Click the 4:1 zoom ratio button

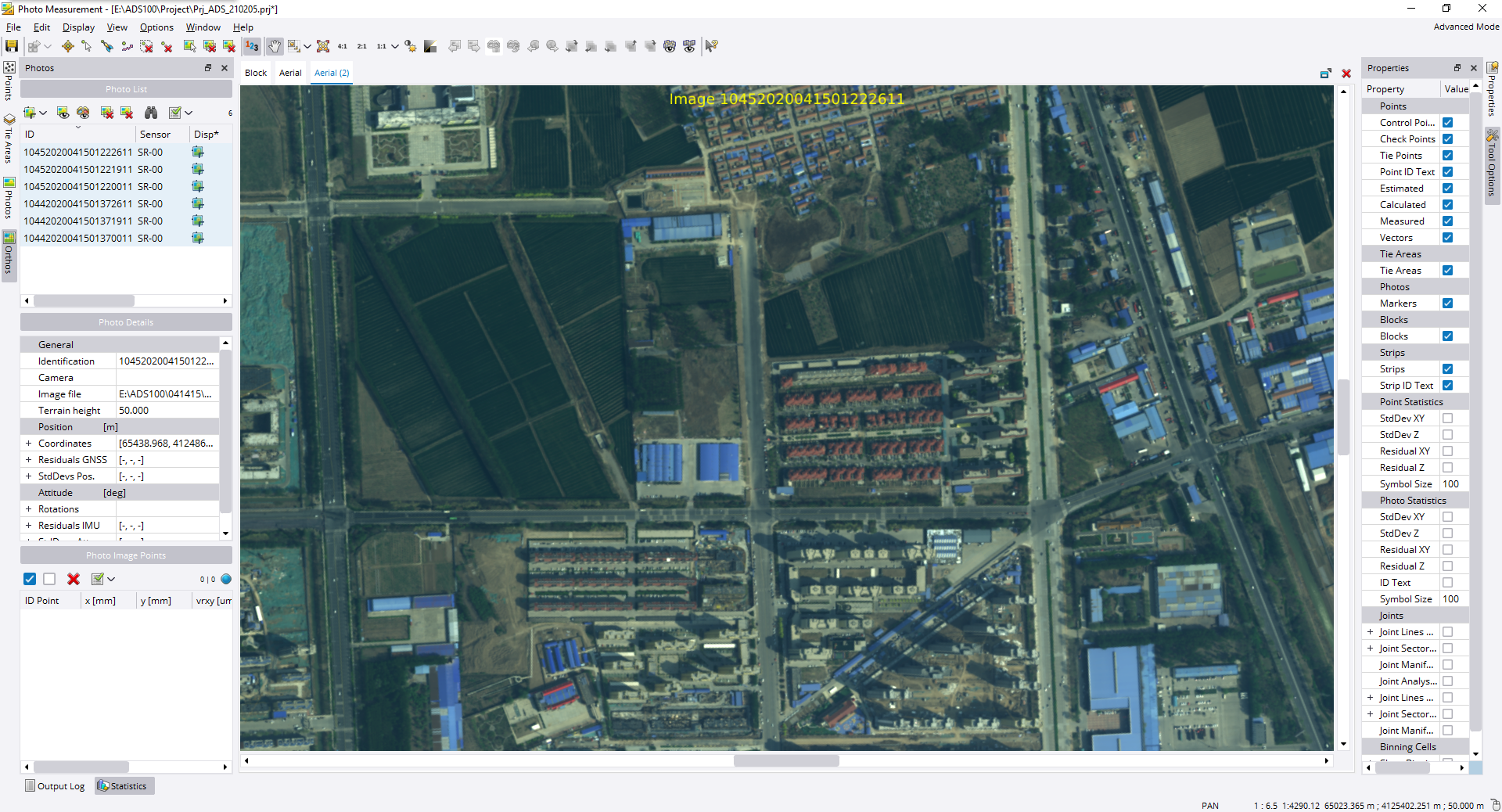click(x=343, y=46)
